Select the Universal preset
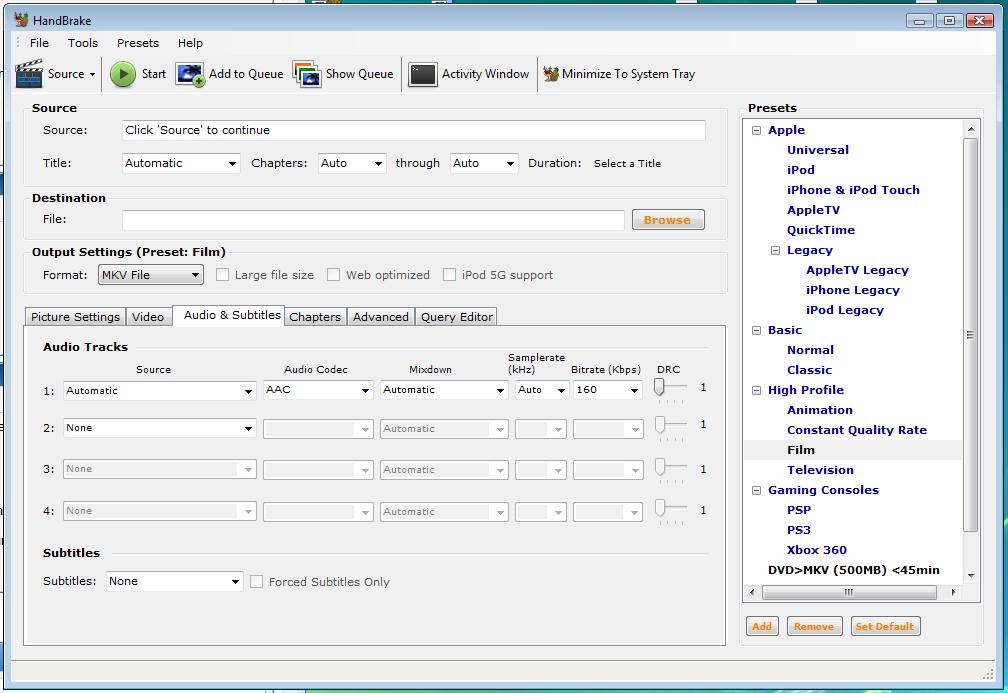Viewport: 1008px width, 693px height. [x=818, y=150]
